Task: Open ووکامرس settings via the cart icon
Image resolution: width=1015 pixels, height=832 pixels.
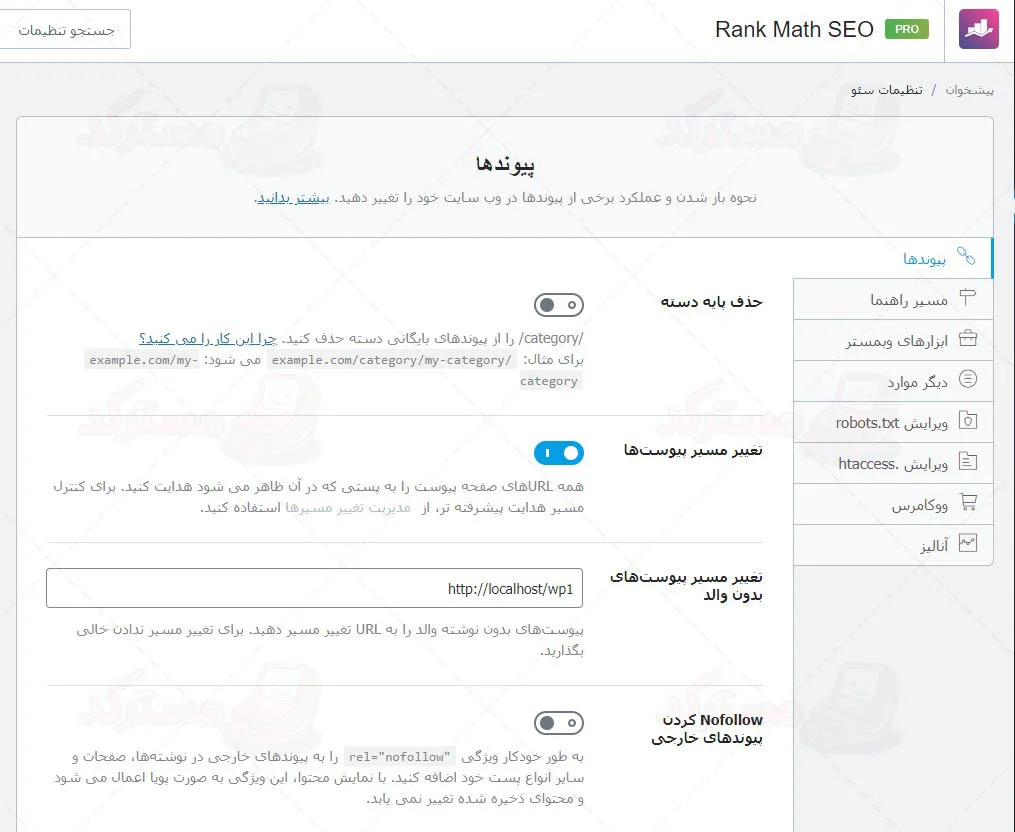Action: pos(968,503)
